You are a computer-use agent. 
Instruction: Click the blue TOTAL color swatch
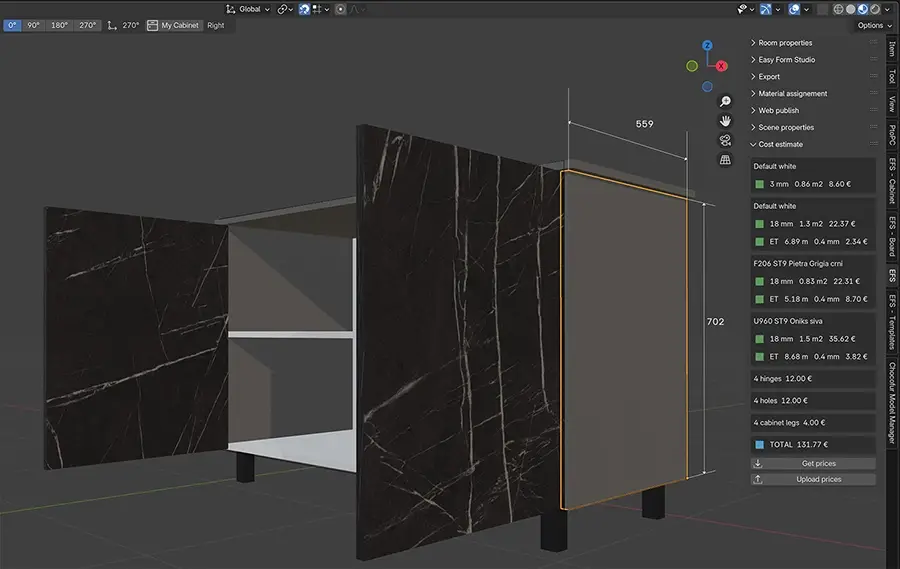760,444
